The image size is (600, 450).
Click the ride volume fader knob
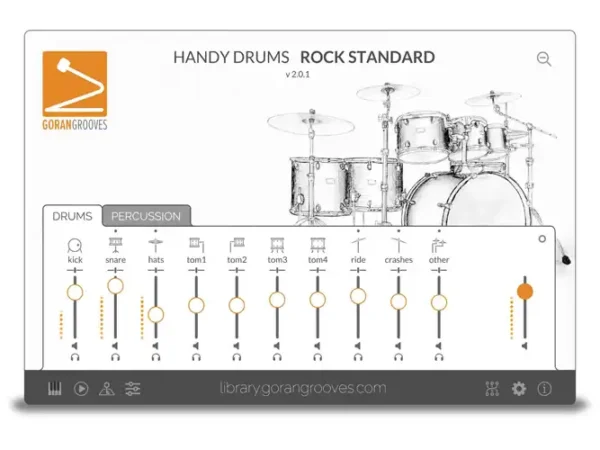(358, 296)
